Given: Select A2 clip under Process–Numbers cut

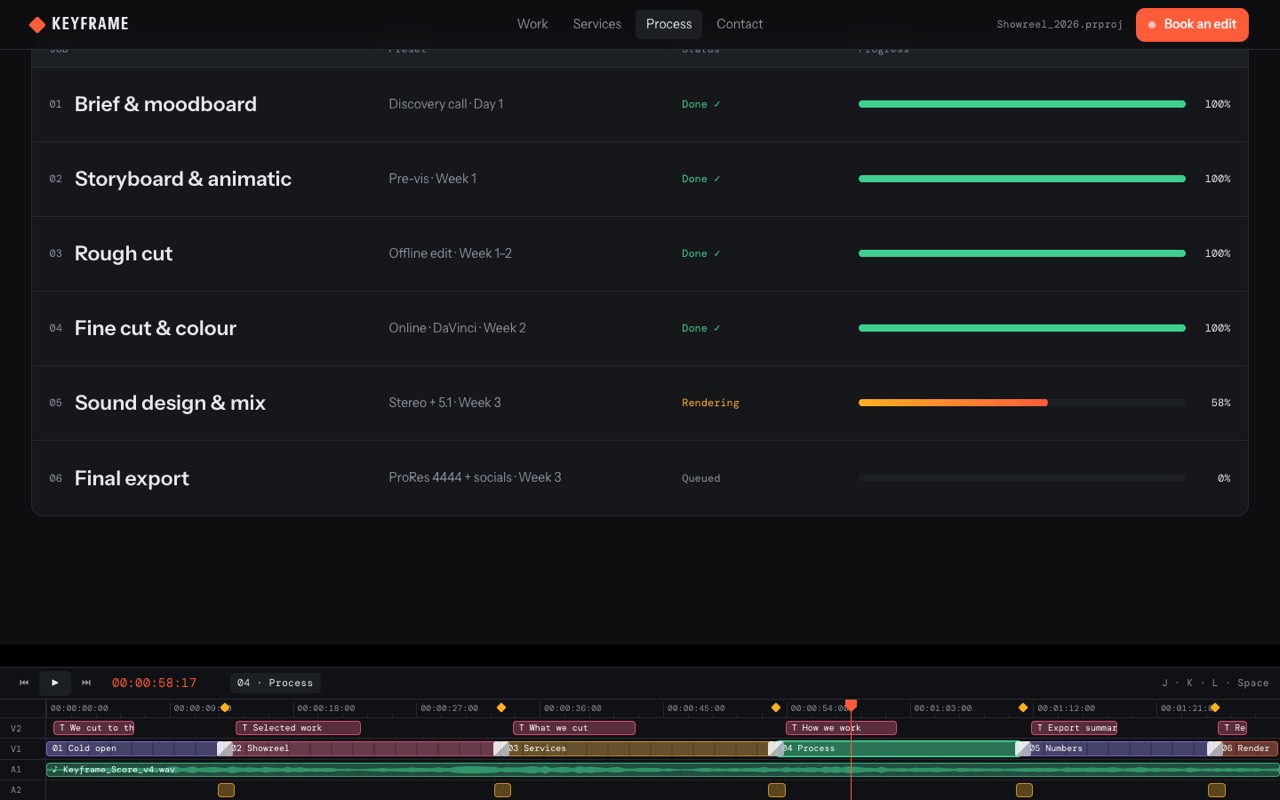Looking at the screenshot, I should pos(1024,790).
